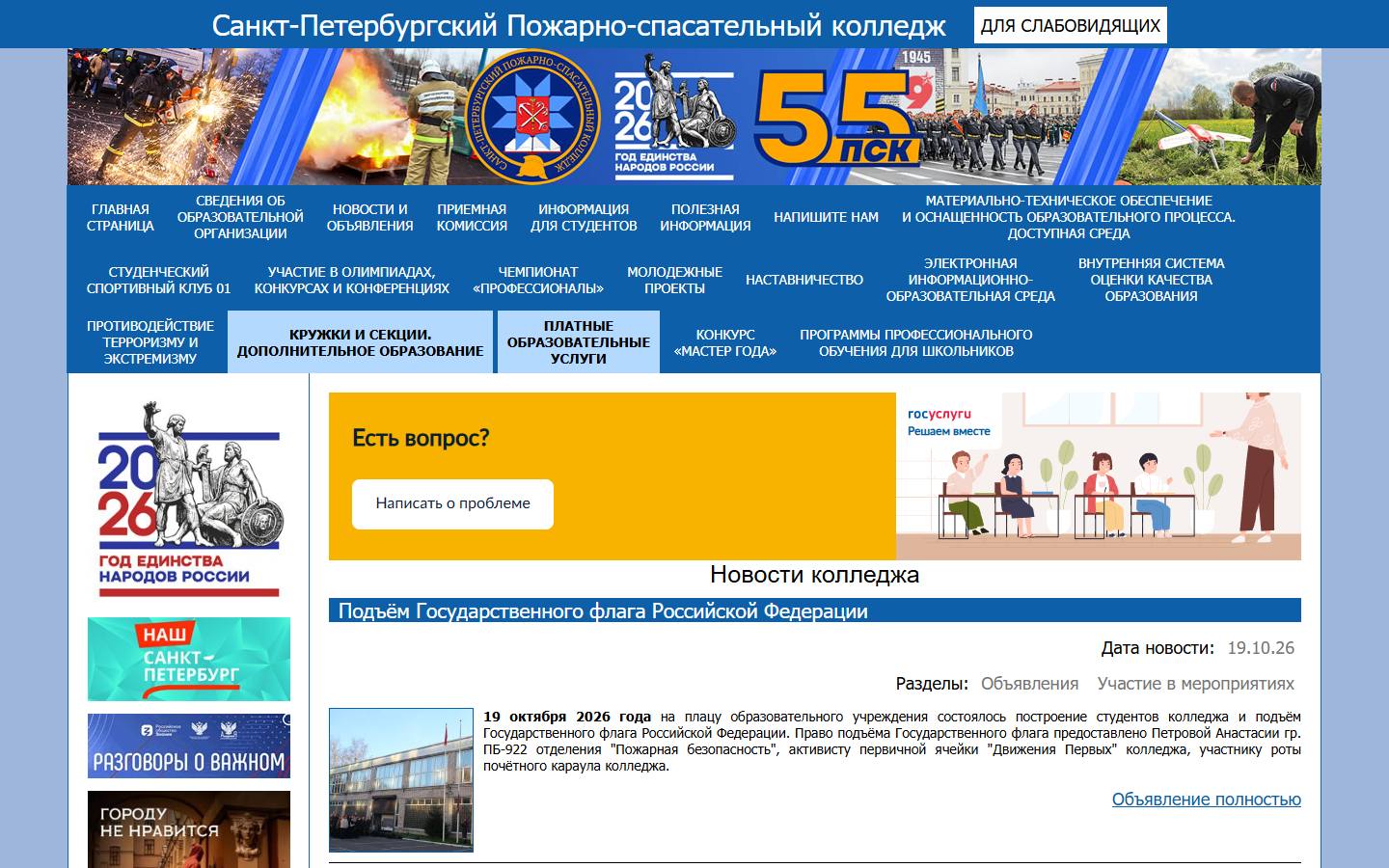
Task: Click the Санкт-Петербургский Пожарно-спасательный колледж title
Action: (x=579, y=25)
